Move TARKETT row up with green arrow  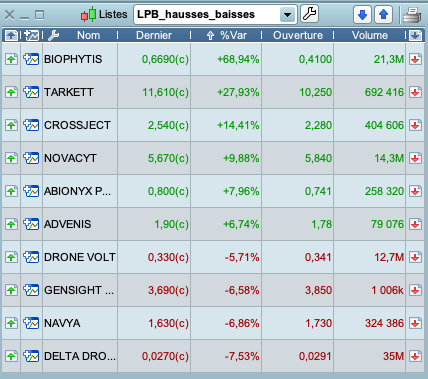click(11, 92)
